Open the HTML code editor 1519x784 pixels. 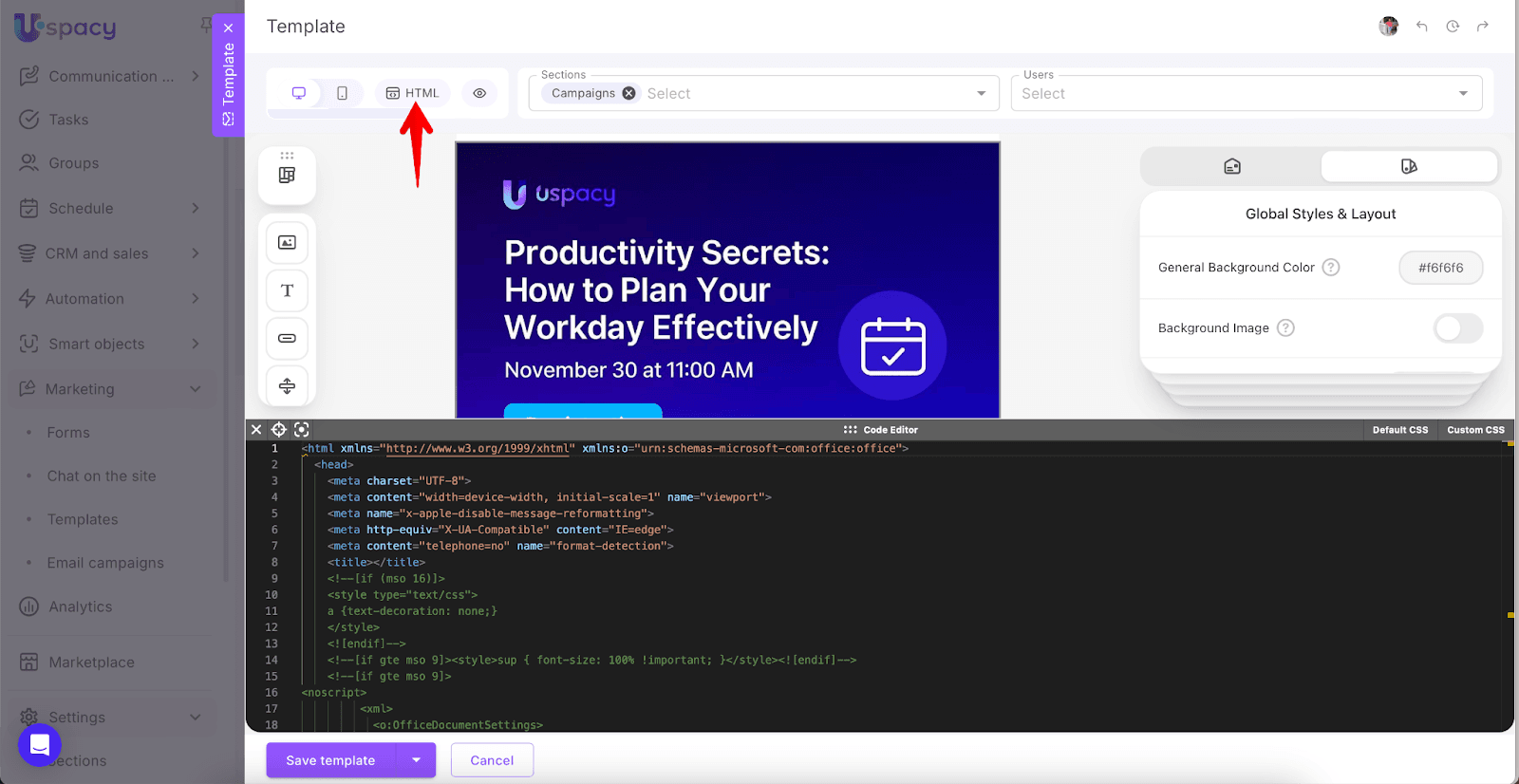[413, 93]
